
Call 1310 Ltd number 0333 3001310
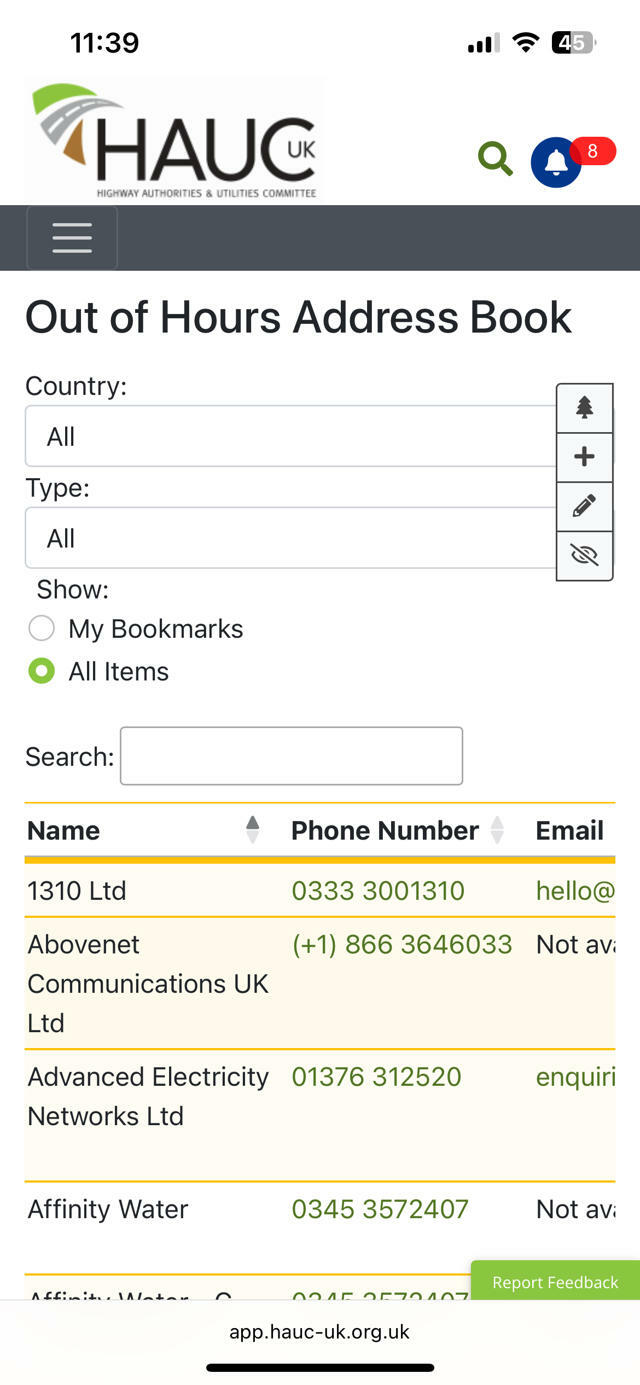378,891
